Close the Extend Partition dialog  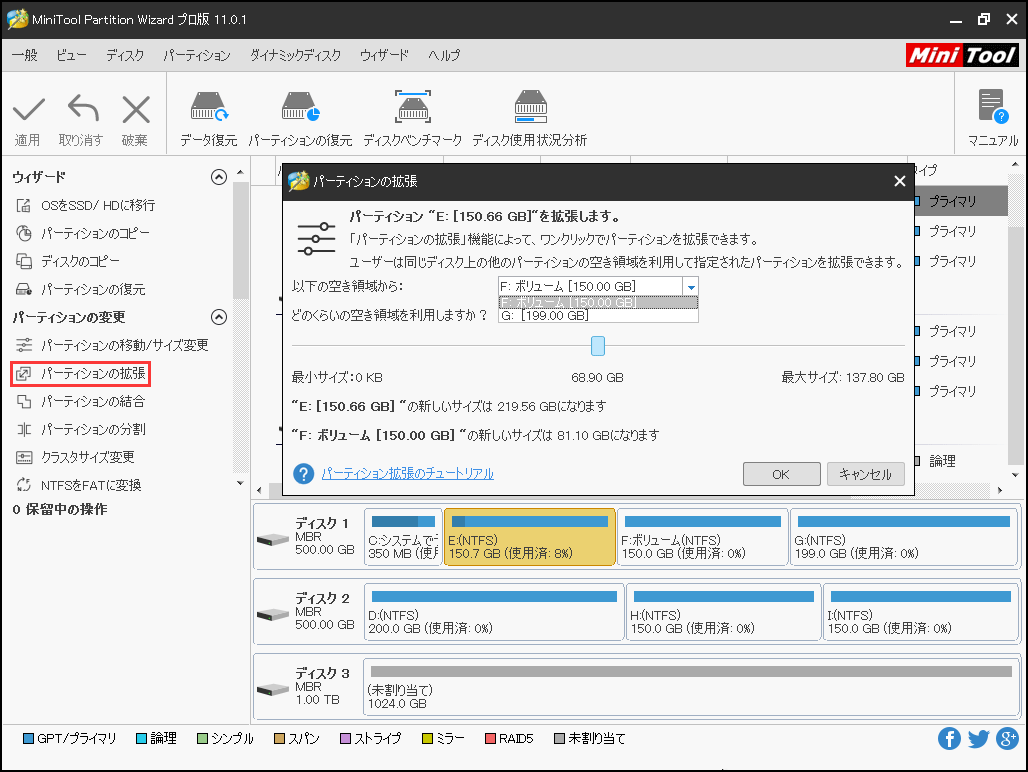point(900,181)
